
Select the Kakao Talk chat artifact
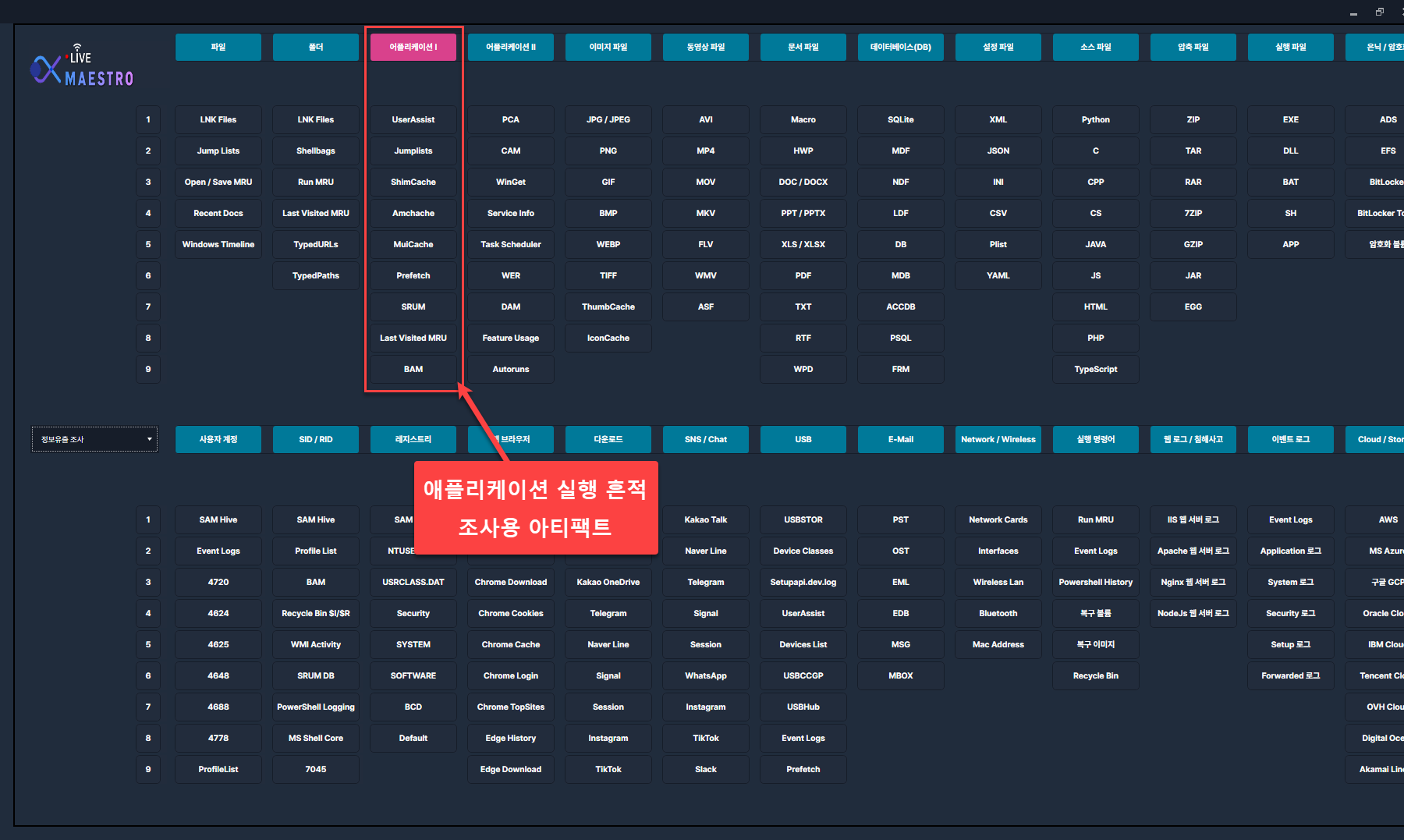[x=705, y=519]
